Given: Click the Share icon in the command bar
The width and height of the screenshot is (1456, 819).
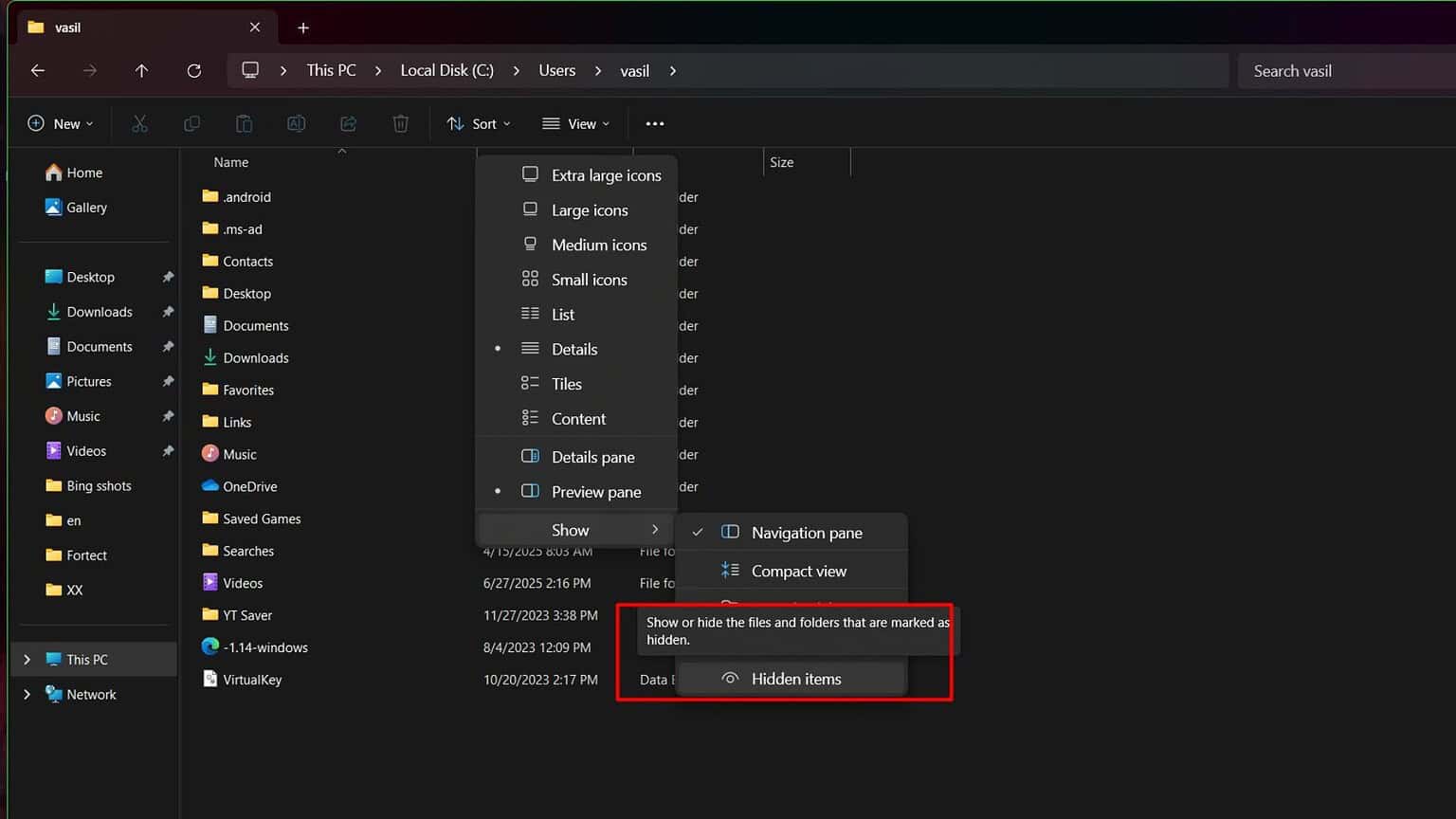Looking at the screenshot, I should [x=348, y=123].
